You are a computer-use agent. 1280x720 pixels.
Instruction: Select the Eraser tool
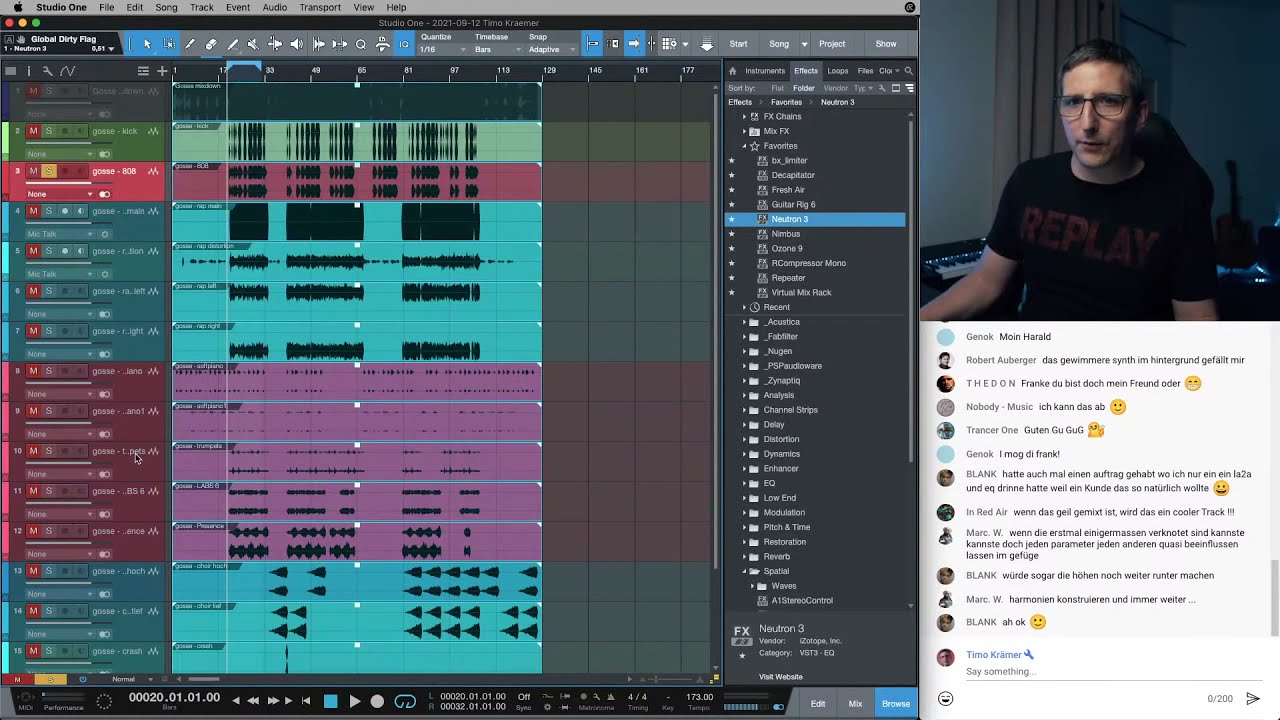pos(211,44)
